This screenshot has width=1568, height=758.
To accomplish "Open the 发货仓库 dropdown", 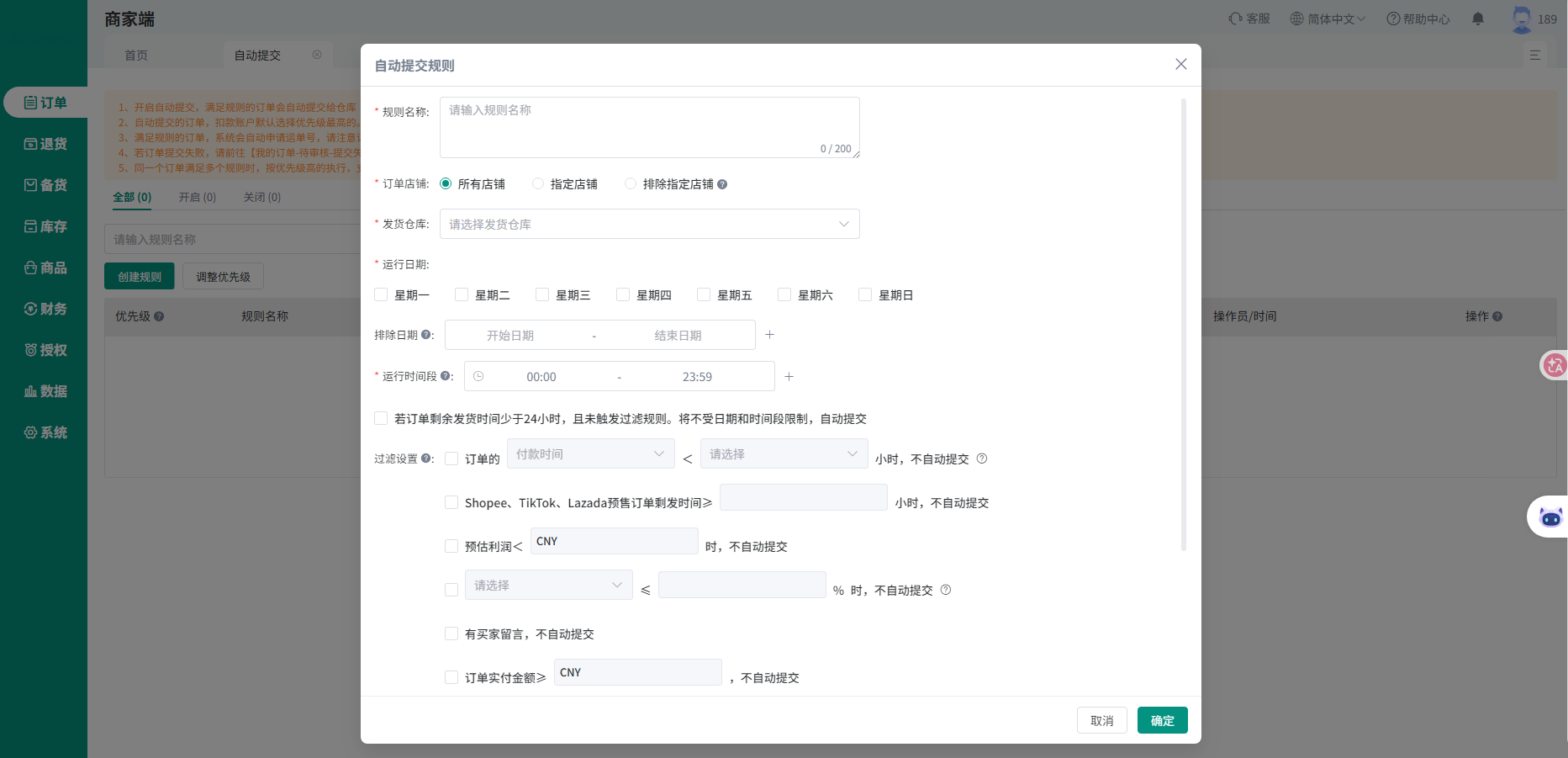I will point(649,224).
